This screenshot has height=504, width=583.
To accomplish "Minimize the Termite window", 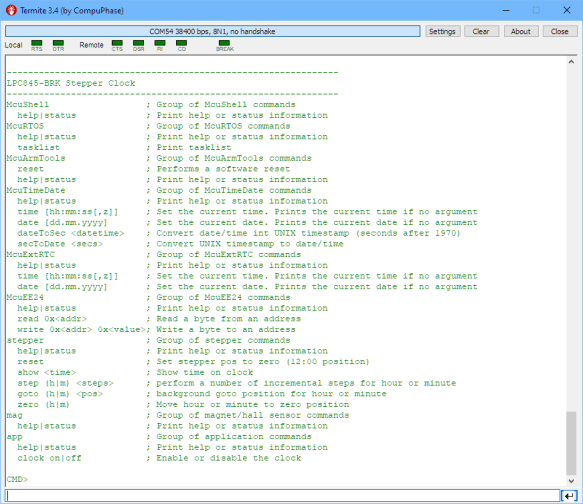I will pyautogui.click(x=506, y=10).
